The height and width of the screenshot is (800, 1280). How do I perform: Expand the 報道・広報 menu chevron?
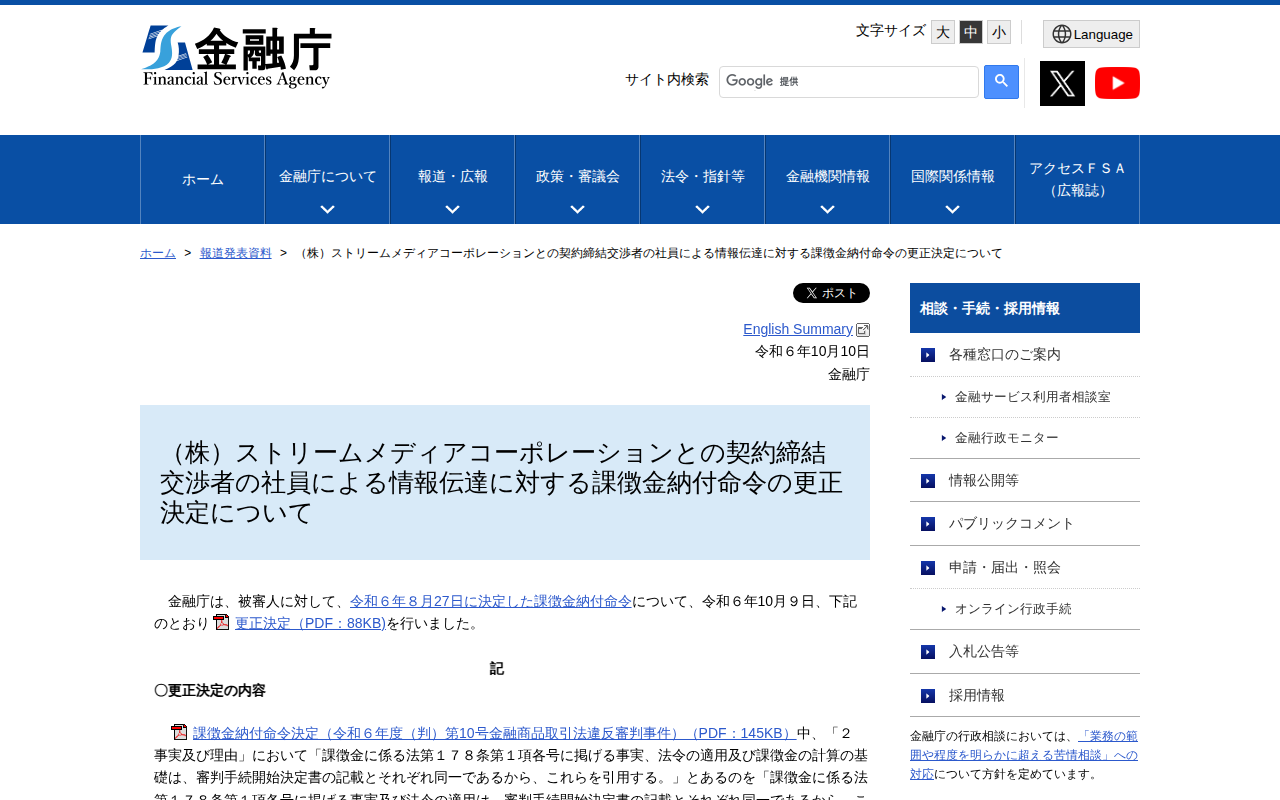(452, 209)
